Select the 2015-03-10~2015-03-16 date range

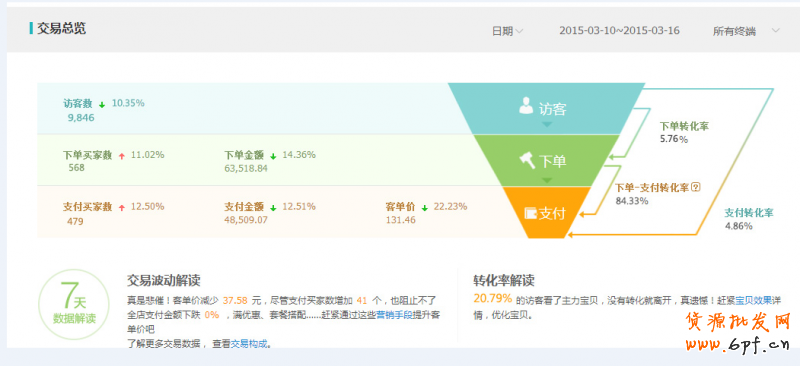619,31
